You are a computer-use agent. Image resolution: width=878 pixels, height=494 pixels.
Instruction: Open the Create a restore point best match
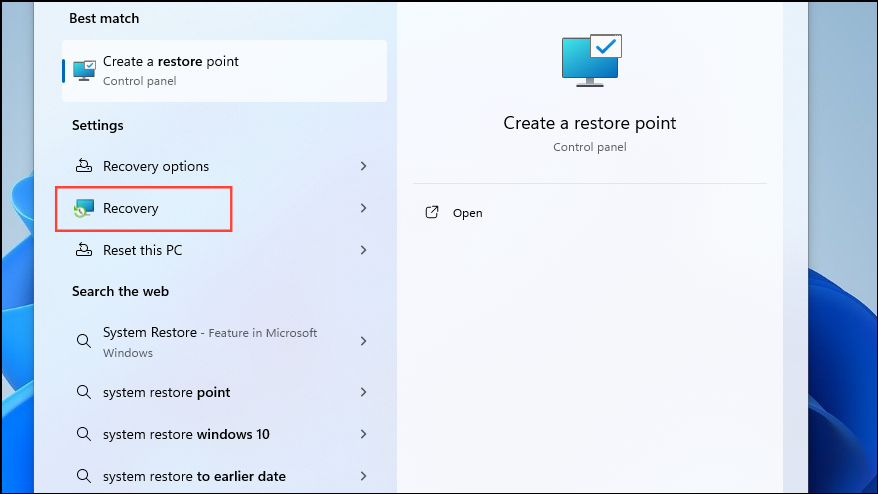(225, 71)
